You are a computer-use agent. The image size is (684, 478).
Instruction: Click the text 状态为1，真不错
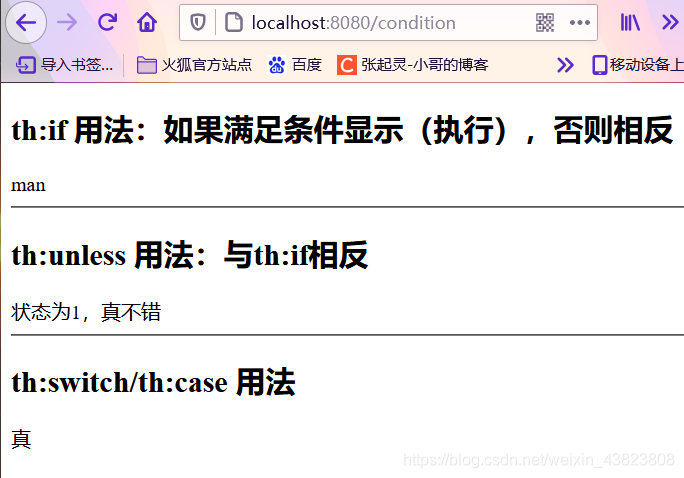86,312
